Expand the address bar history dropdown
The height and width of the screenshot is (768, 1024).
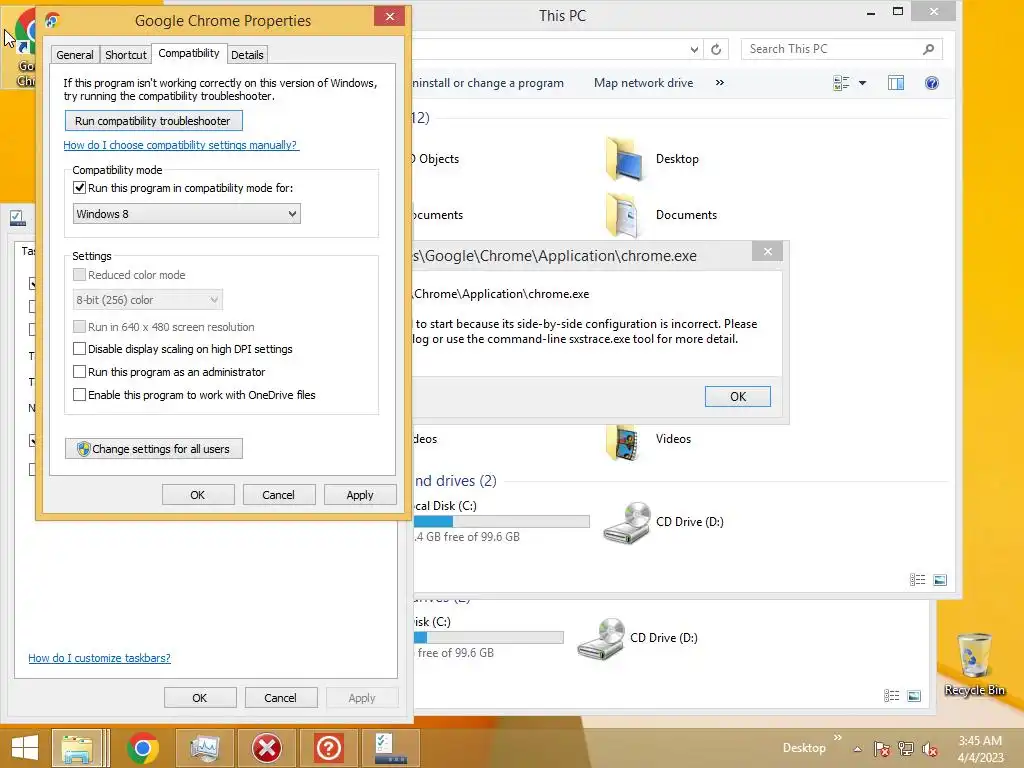click(694, 50)
